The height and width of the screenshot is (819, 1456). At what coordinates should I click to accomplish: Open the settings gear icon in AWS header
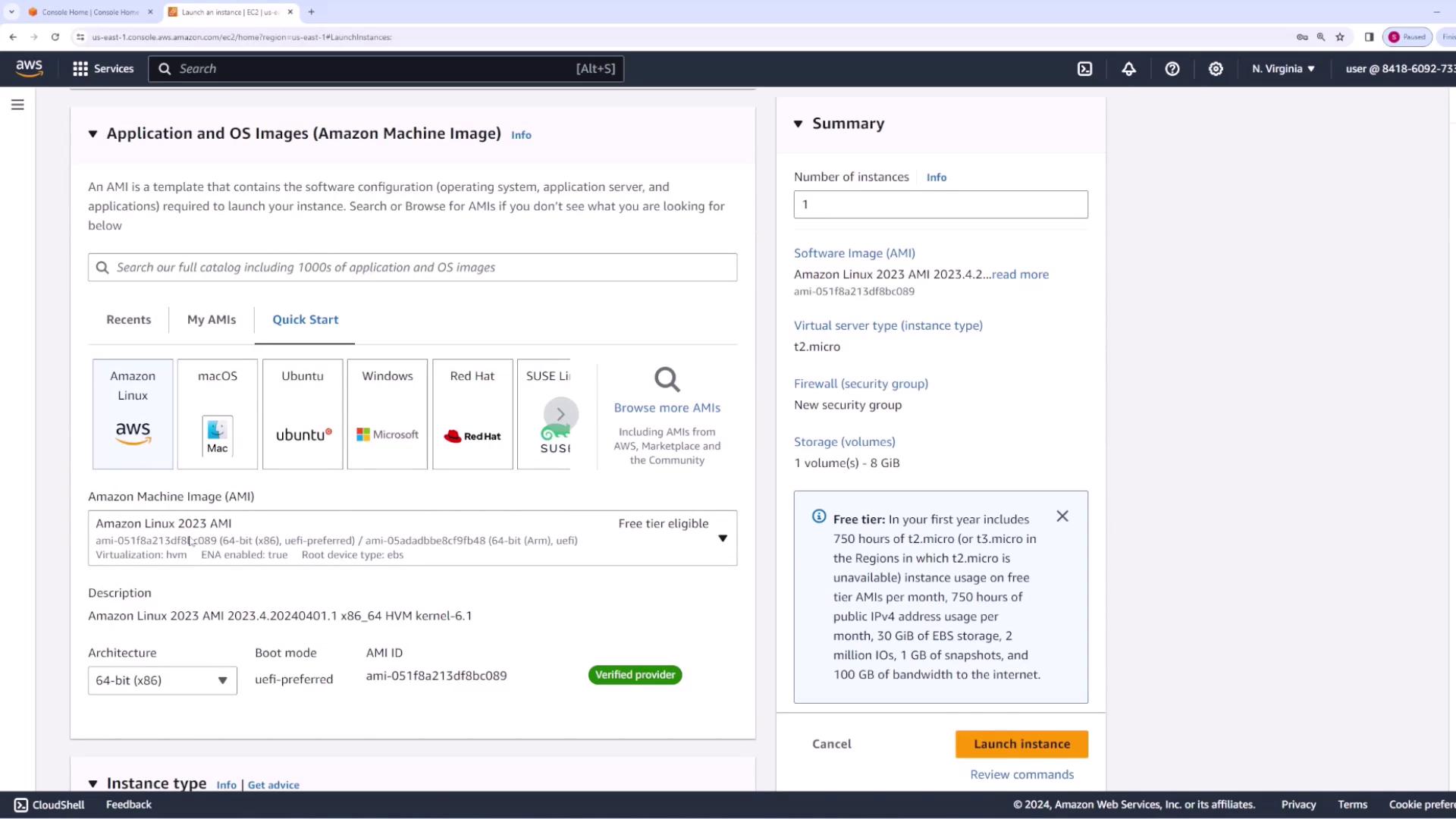coord(1216,69)
